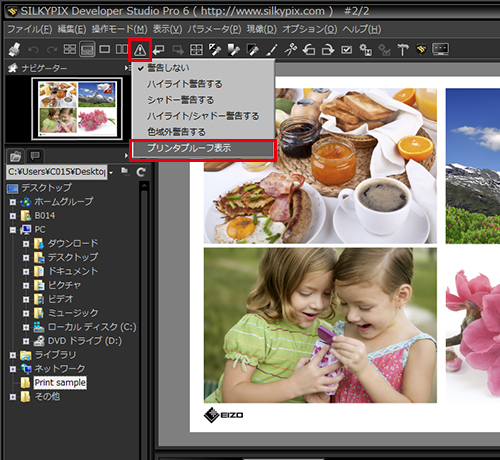
Task: Choose ハイライト警告する from dropdown
Action: pyautogui.click(x=203, y=84)
